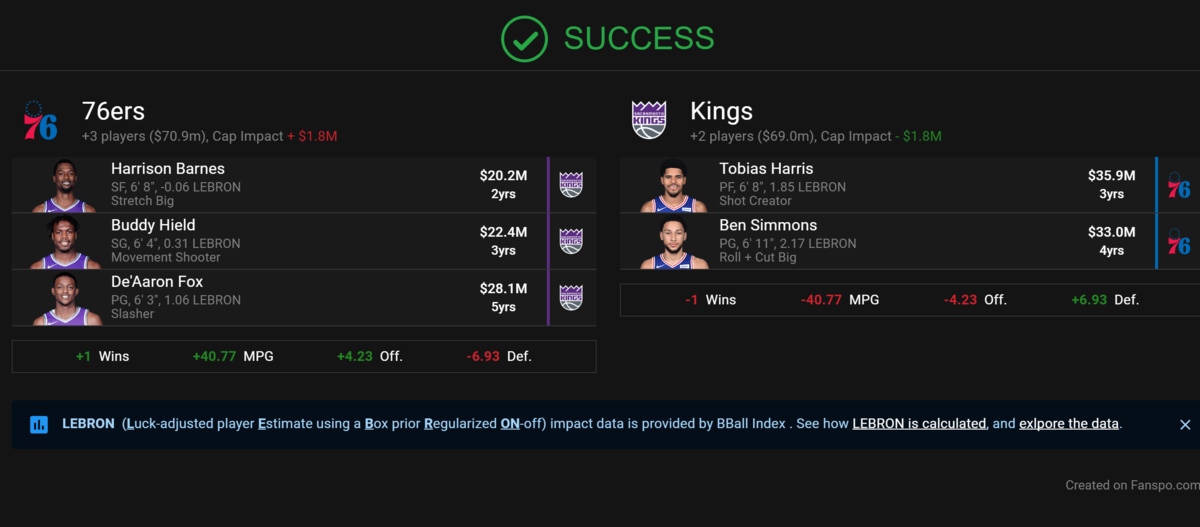Select Buddy Hield player photo
The image size is (1200, 527).
pyautogui.click(x=66, y=242)
